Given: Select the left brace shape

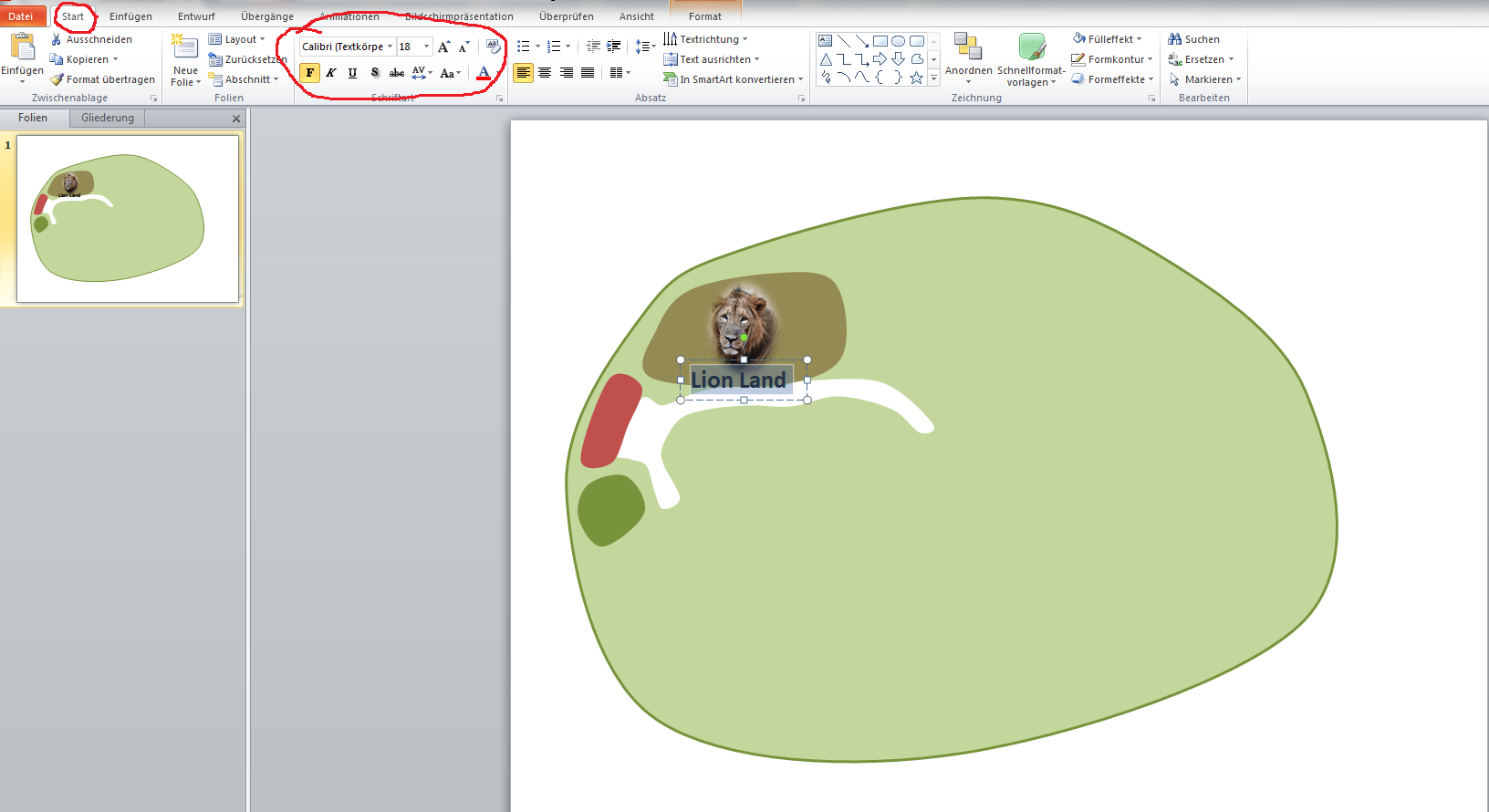Looking at the screenshot, I should coord(880,78).
